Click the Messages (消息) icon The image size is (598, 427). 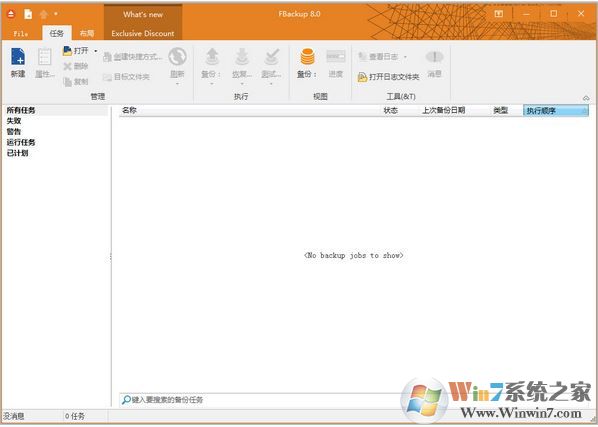coord(434,57)
